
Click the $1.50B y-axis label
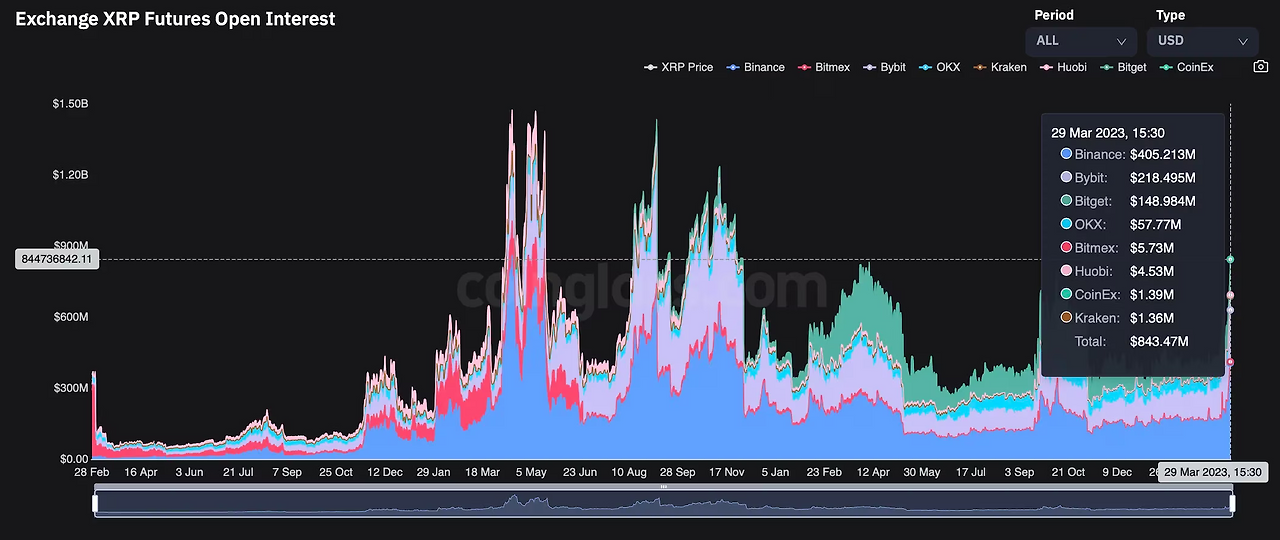point(71,104)
